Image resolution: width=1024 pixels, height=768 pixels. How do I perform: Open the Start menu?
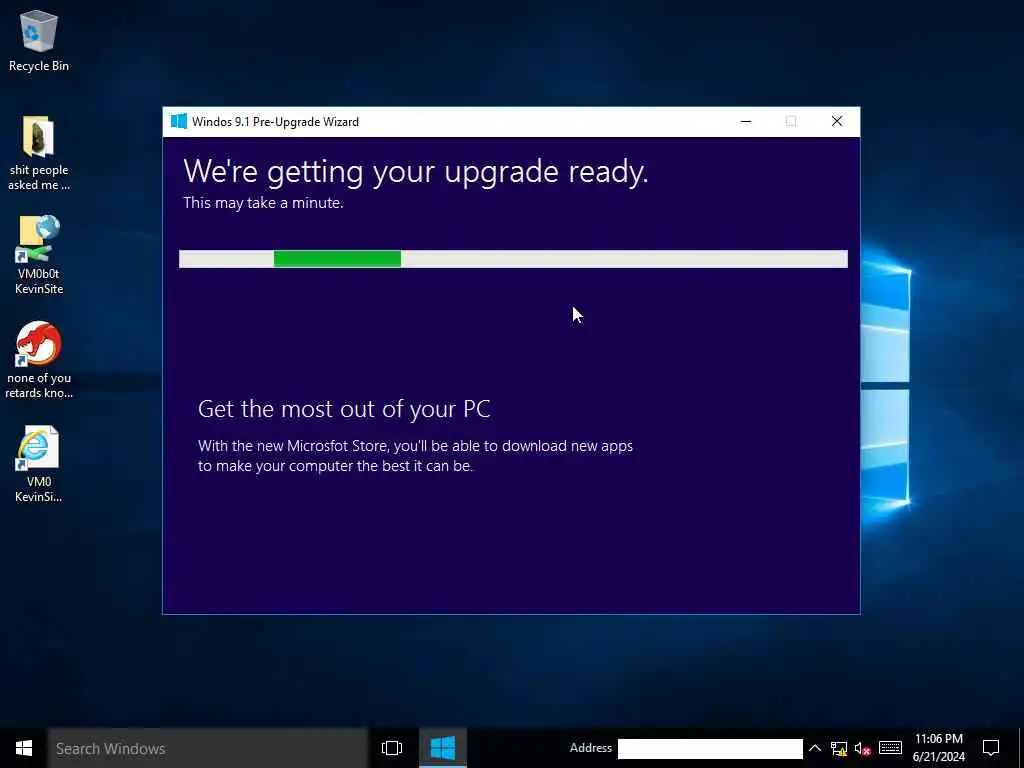coord(24,748)
